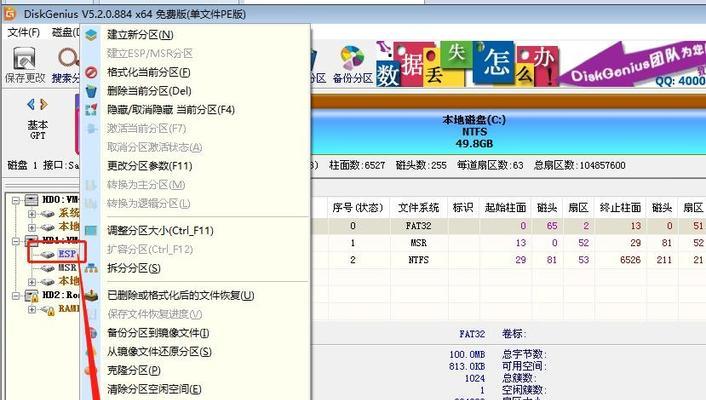Select the HD0 disk entry
This screenshot has width=706, height=400.
pyautogui.click(x=60, y=199)
